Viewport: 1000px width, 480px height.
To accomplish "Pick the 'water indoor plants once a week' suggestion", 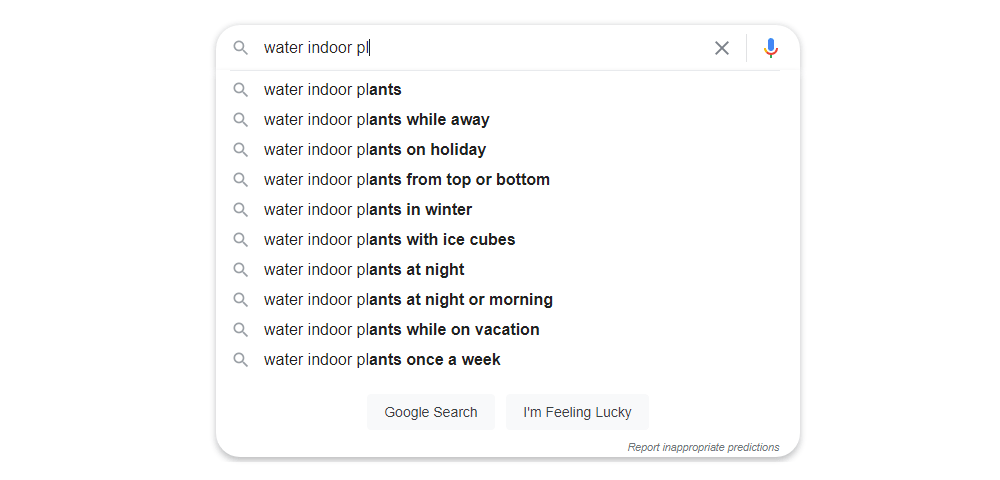I will [508, 360].
